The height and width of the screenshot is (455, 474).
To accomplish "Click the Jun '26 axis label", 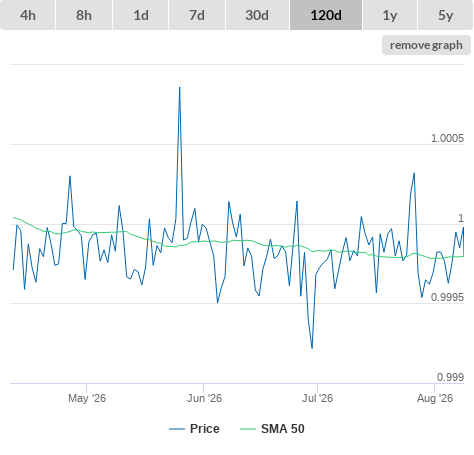I will click(204, 398).
